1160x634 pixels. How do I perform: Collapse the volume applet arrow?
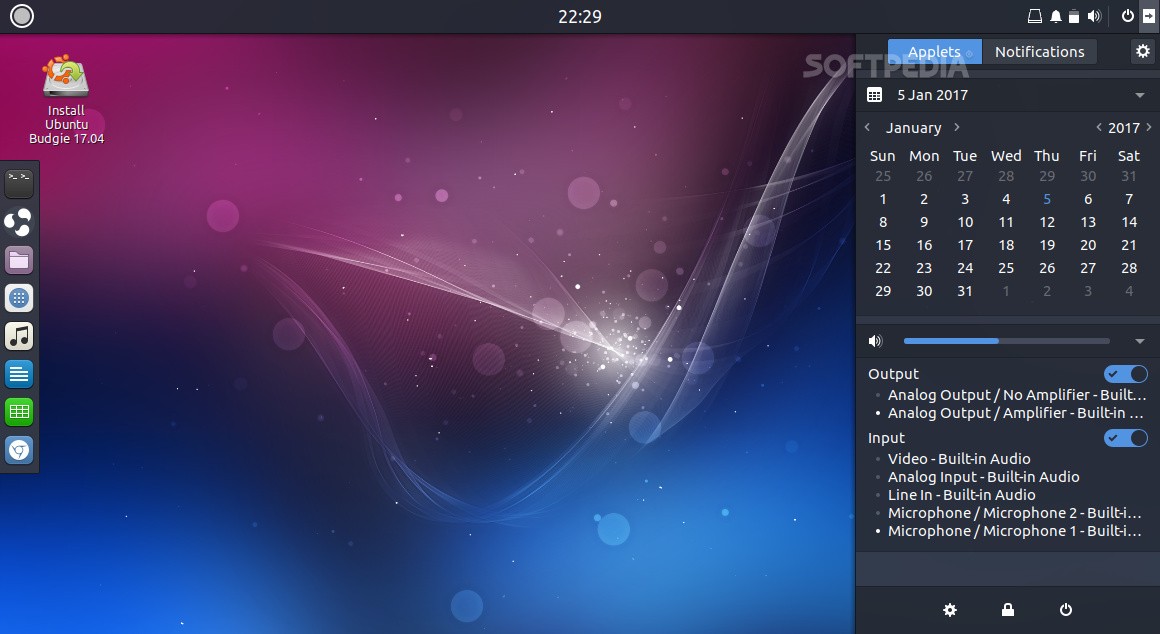(1140, 342)
